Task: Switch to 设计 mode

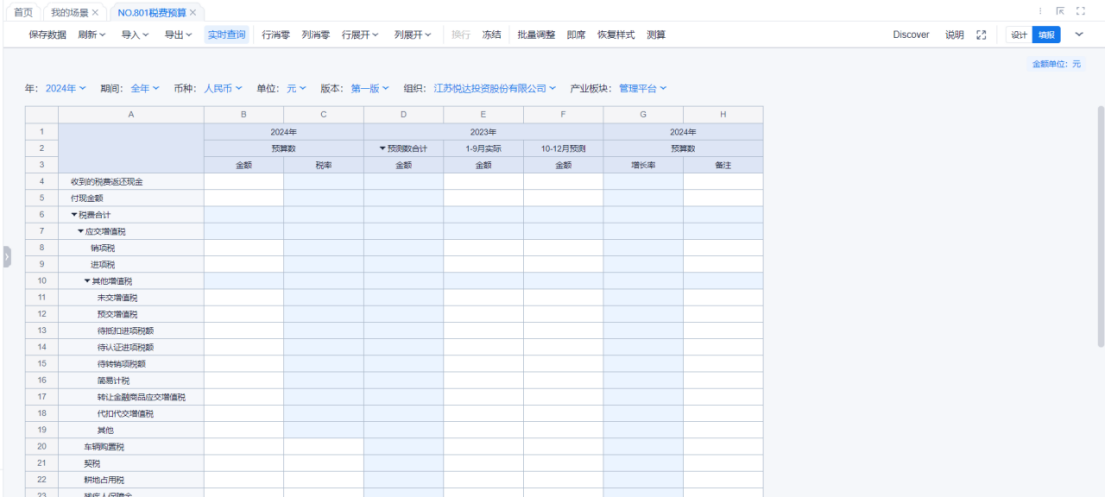Action: point(1018,35)
